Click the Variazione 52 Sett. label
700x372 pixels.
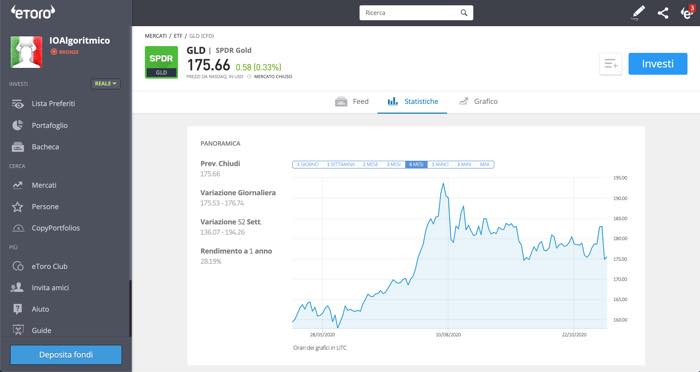tap(231, 222)
